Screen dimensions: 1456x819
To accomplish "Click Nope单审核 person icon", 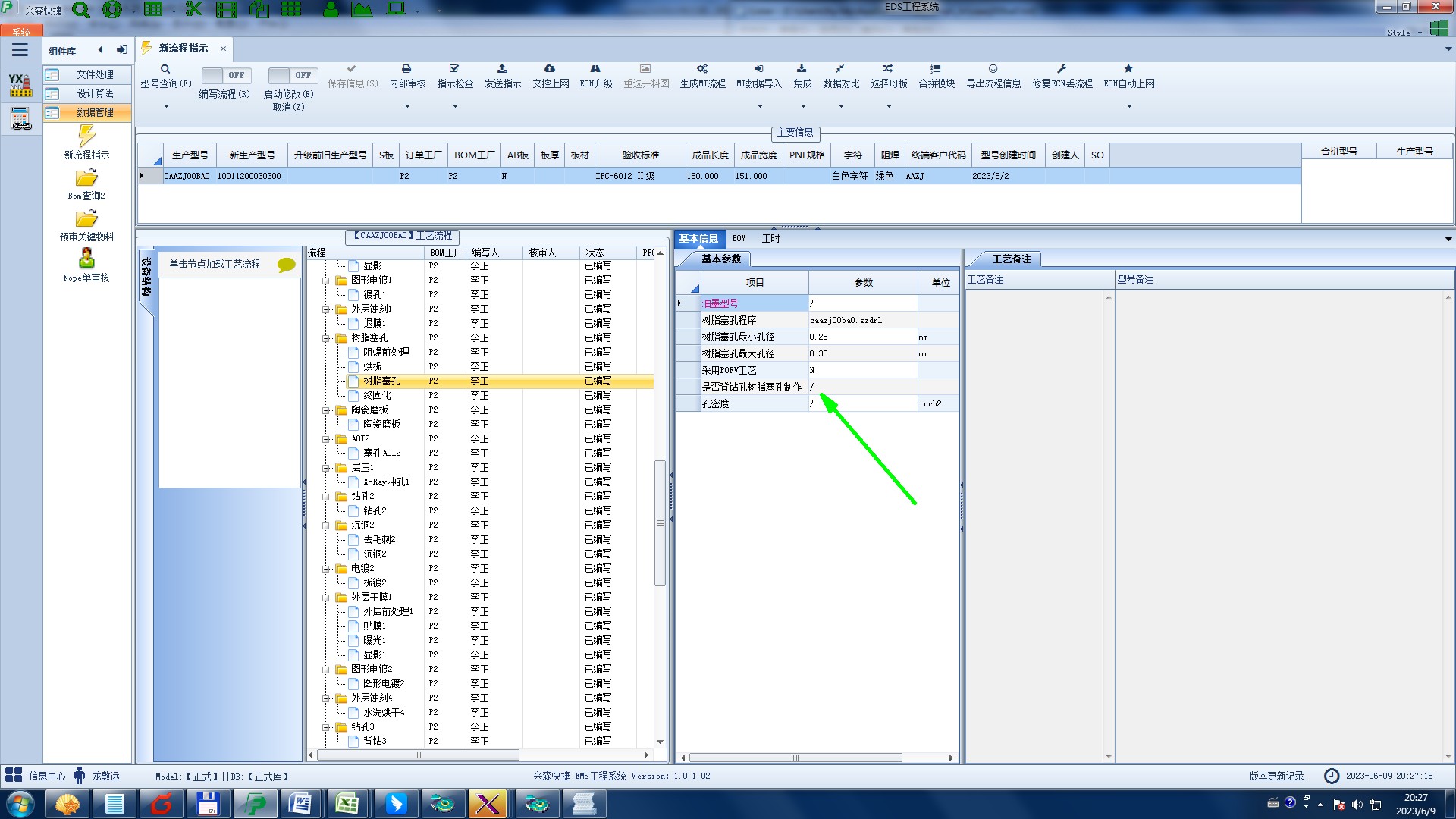I will [x=86, y=259].
